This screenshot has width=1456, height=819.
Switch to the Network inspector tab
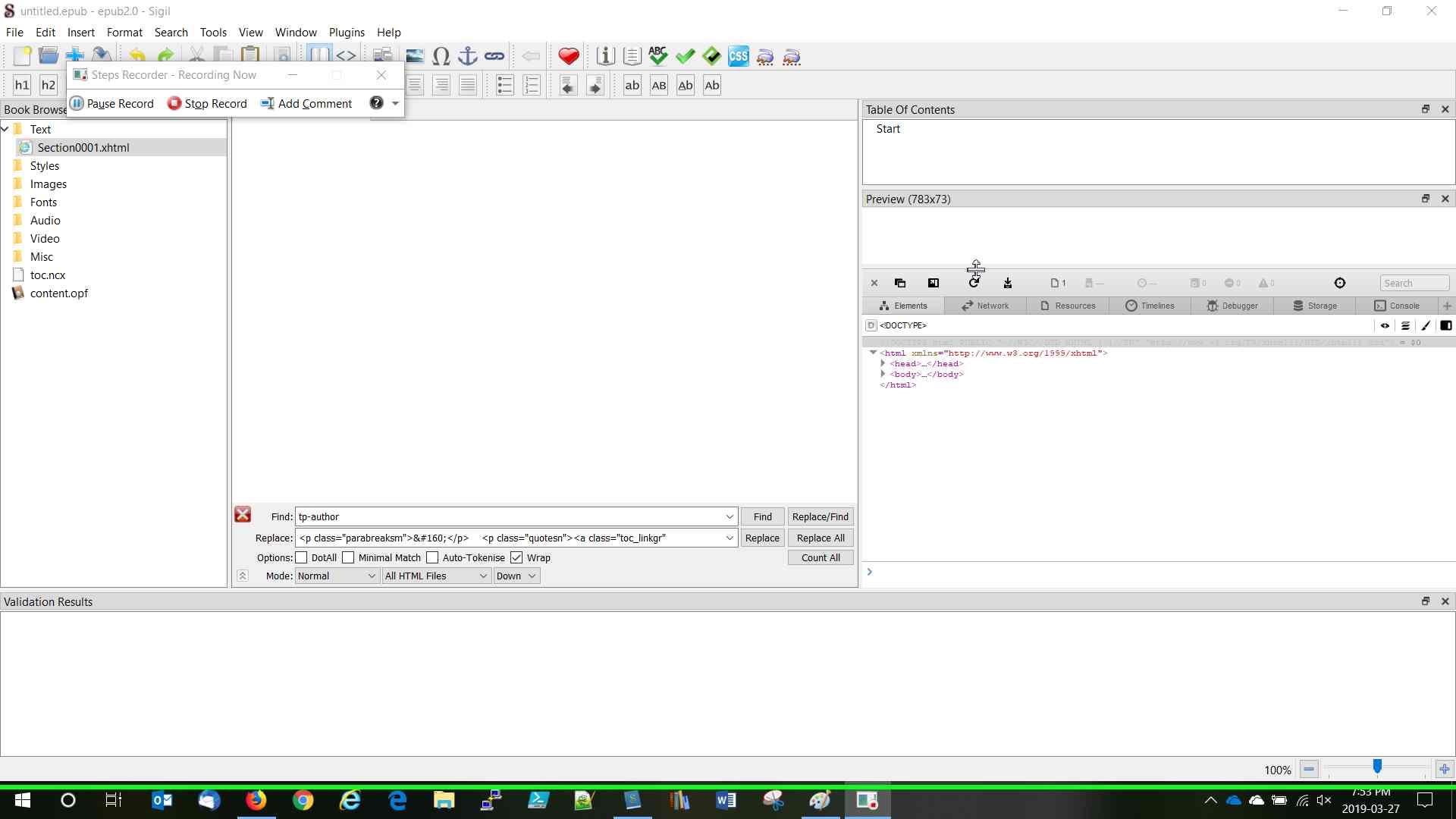click(x=985, y=306)
